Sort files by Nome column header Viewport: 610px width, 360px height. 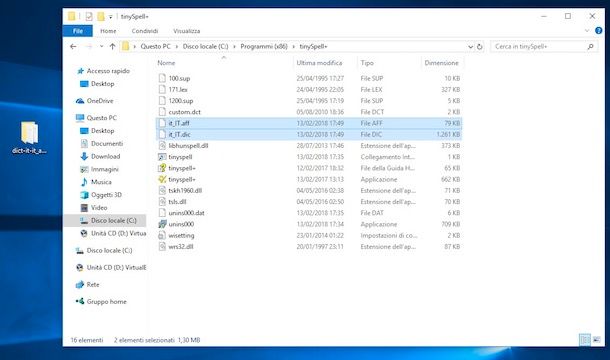(x=166, y=63)
